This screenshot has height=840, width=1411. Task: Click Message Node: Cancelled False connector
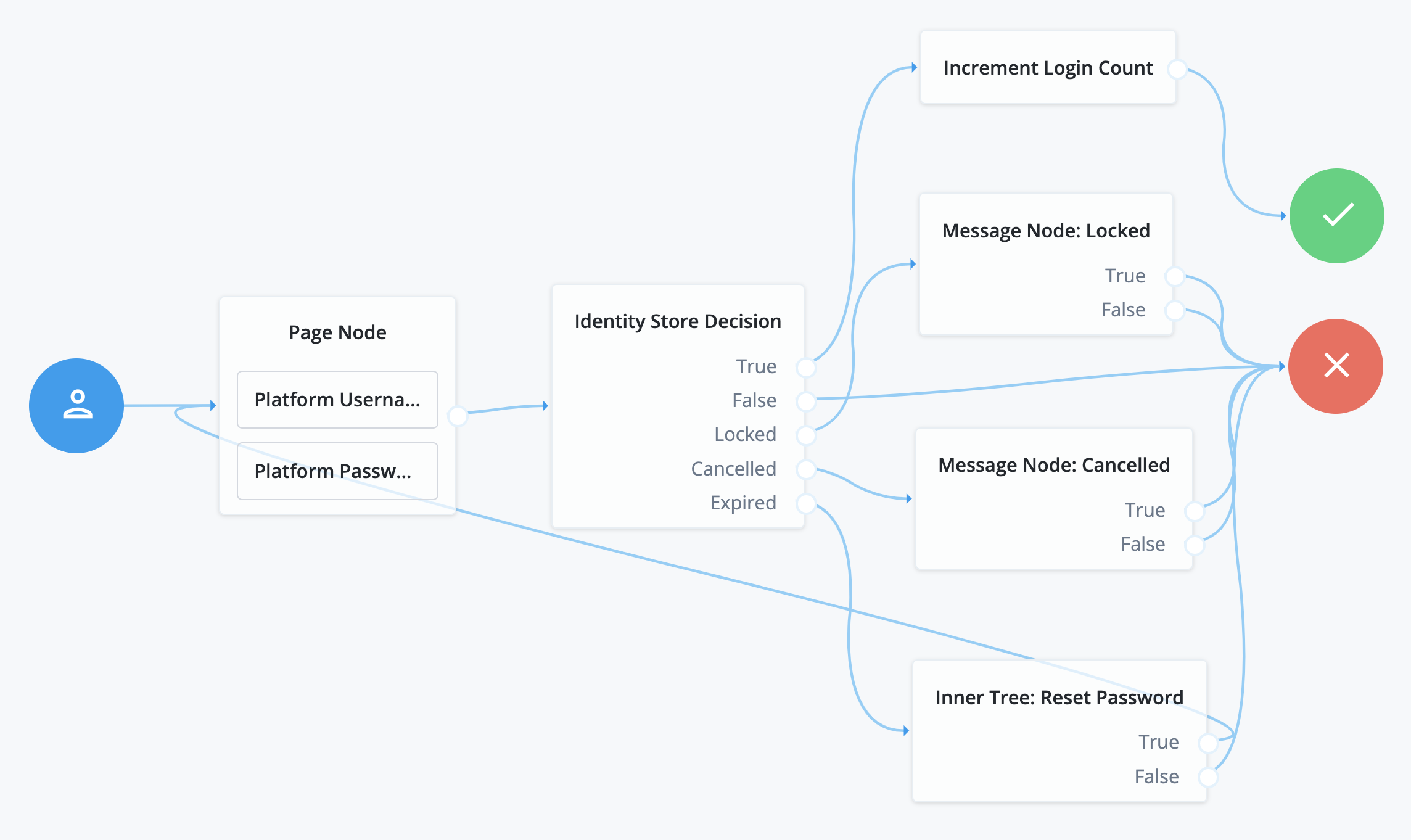1194,545
